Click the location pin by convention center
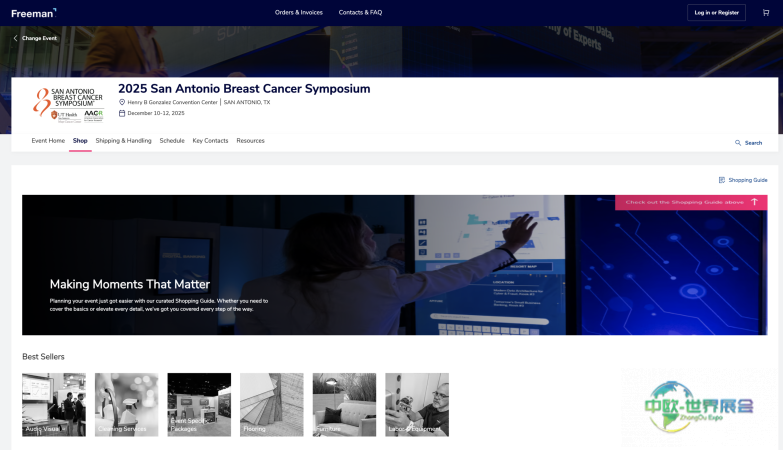The width and height of the screenshot is (783, 450). pos(122,102)
